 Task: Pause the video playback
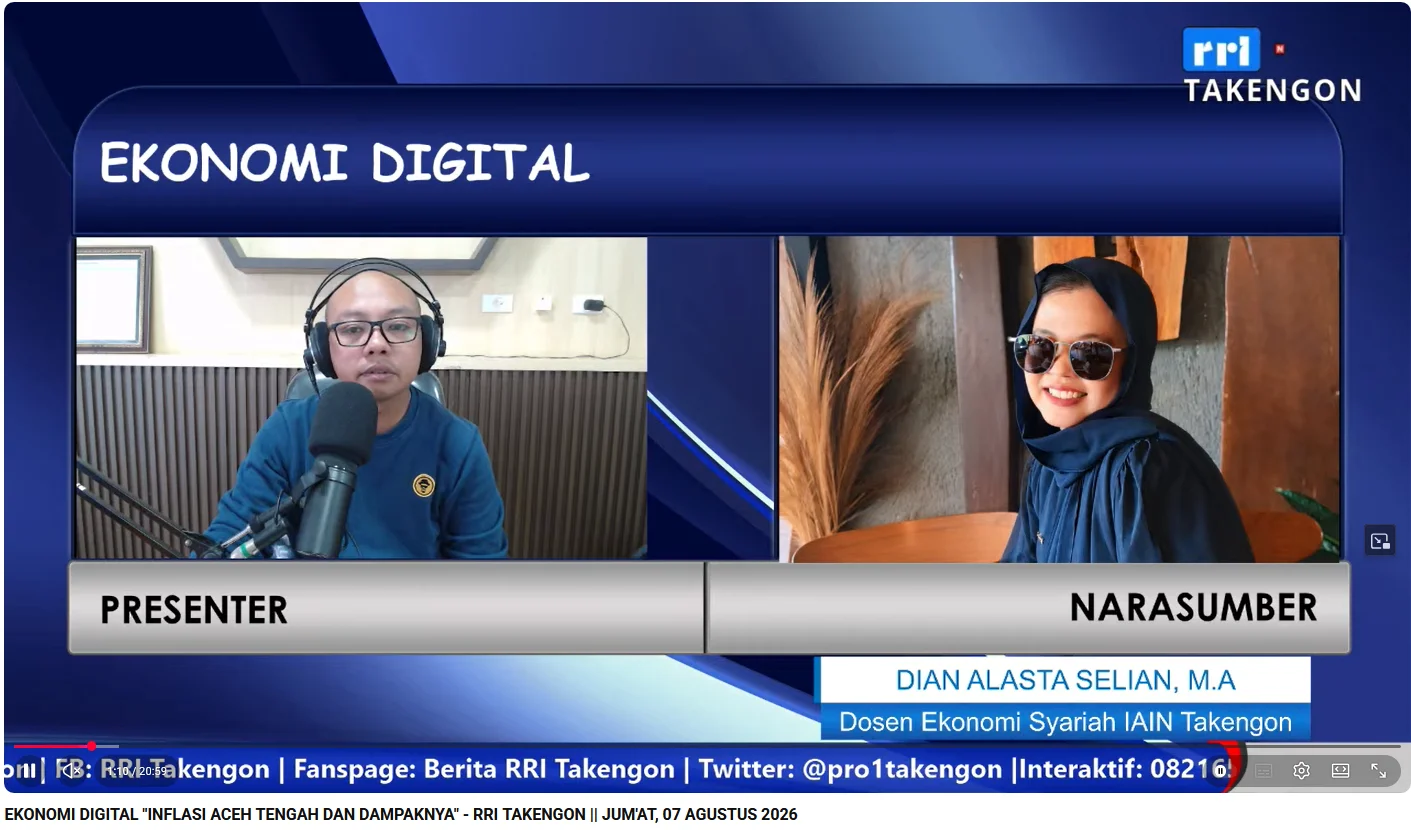tap(29, 771)
